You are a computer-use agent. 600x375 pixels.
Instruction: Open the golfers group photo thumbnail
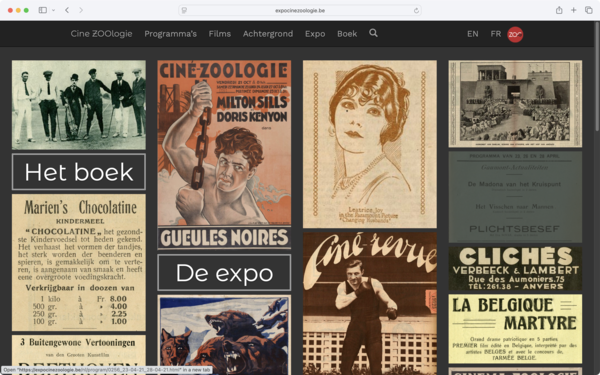[x=79, y=105]
